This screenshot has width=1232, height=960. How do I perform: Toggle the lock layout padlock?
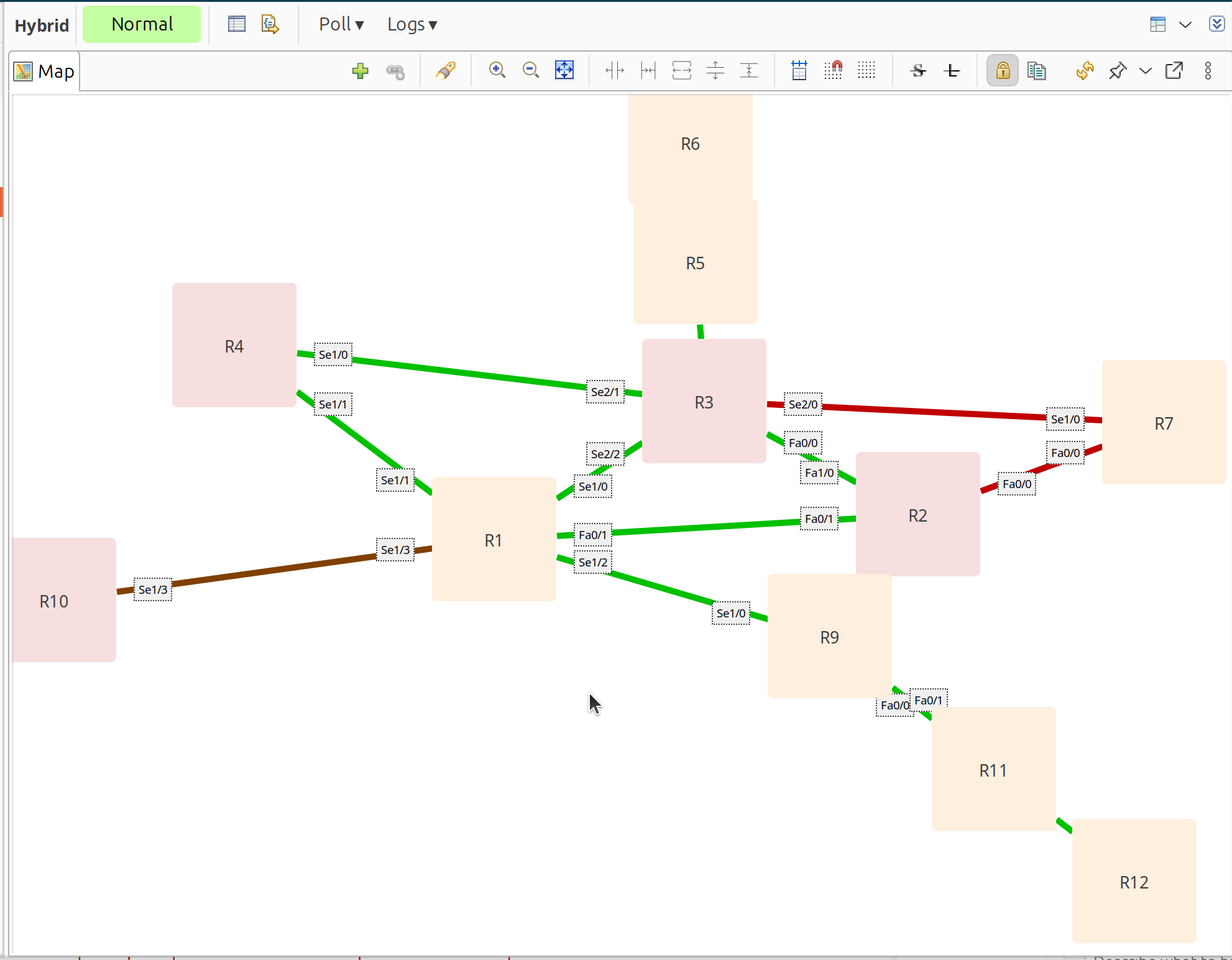click(x=1001, y=70)
